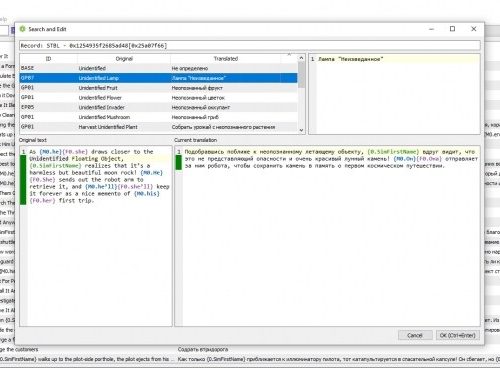Select the Unidentified Fruit row

(x=158, y=88)
